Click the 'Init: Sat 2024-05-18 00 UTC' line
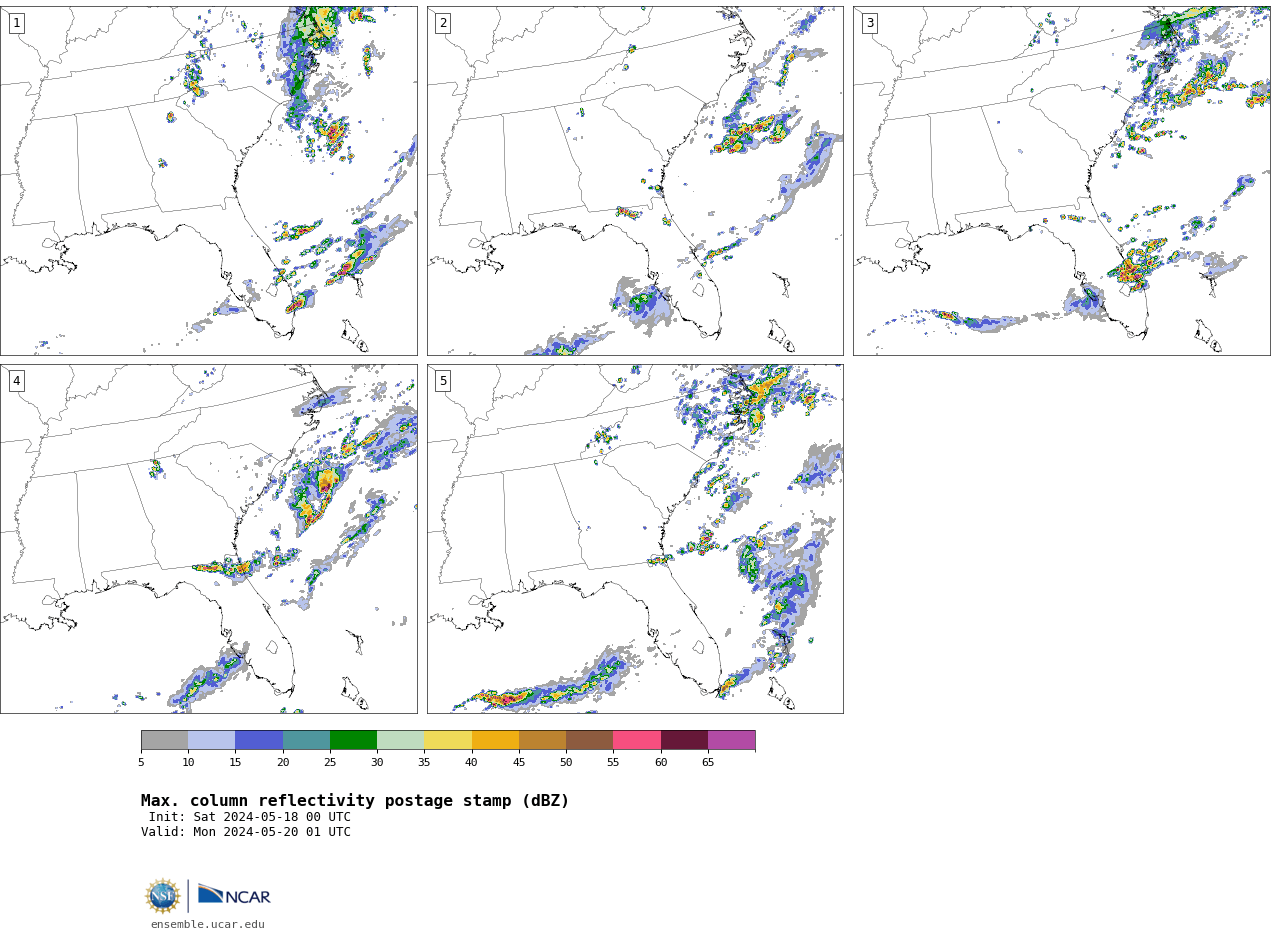The width and height of the screenshot is (1280, 936). click(250, 817)
